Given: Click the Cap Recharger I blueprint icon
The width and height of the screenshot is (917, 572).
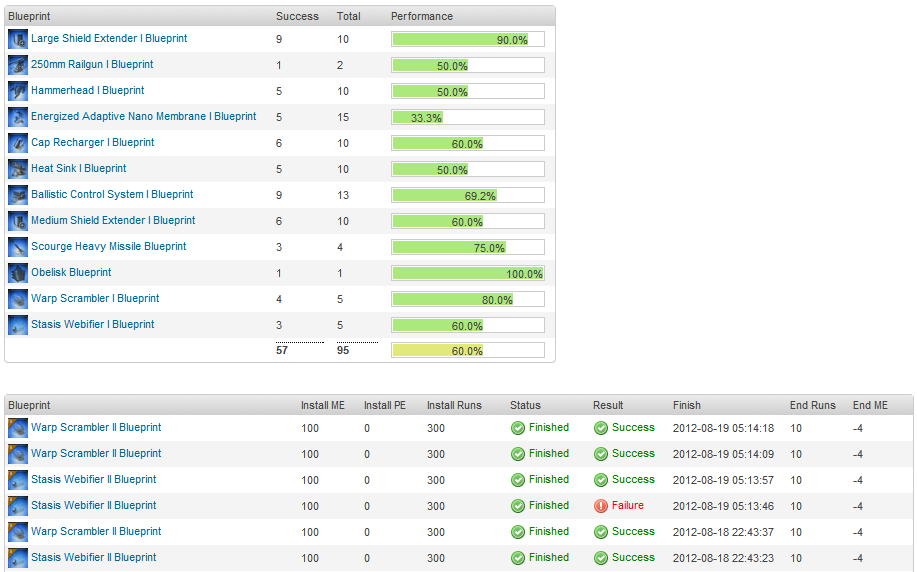Looking at the screenshot, I should click(18, 143).
